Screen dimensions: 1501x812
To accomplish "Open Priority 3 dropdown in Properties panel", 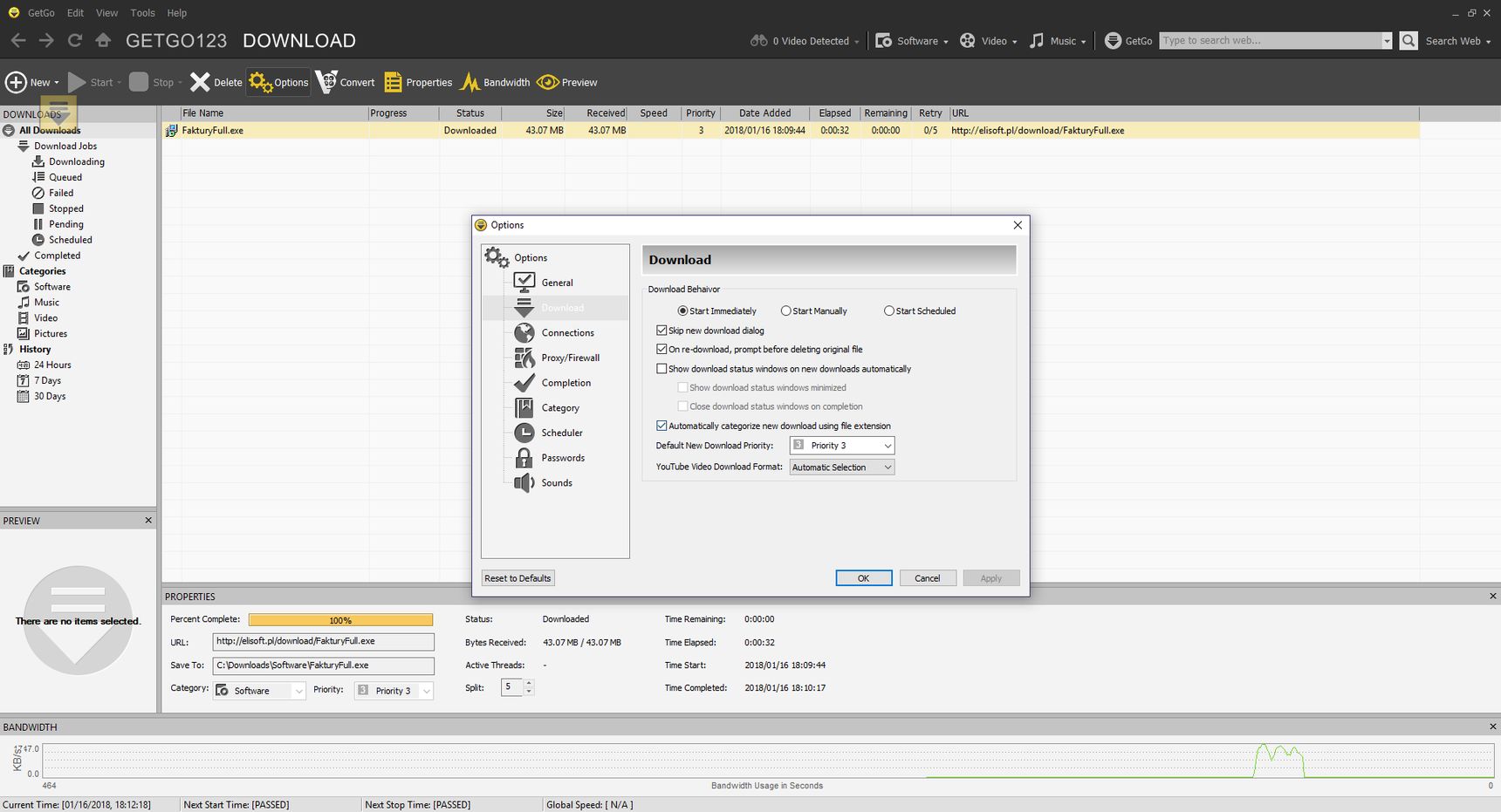I will tap(394, 690).
